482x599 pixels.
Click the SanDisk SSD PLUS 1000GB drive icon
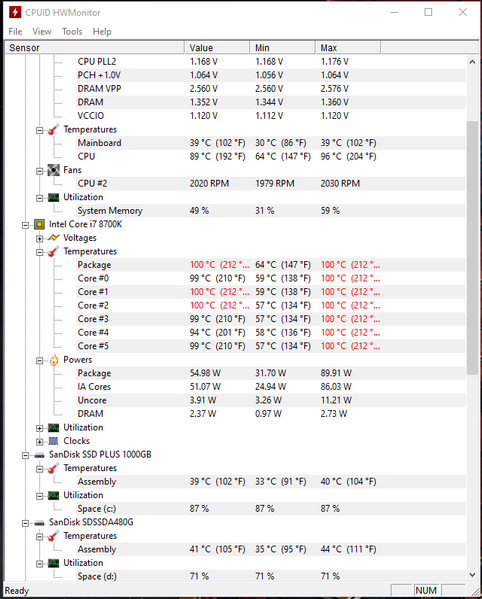(39, 455)
